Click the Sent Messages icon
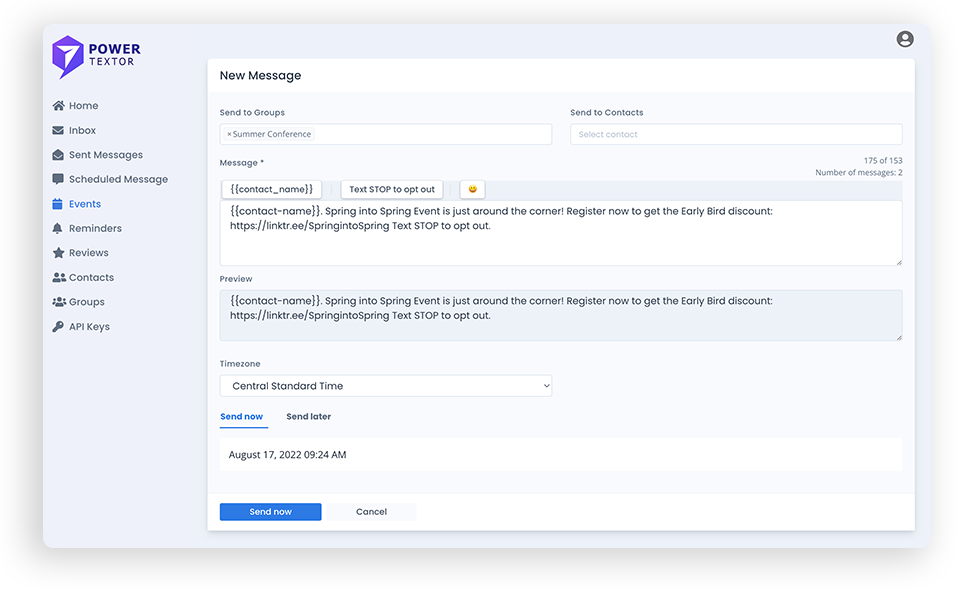This screenshot has height=591, width=958. coord(59,155)
